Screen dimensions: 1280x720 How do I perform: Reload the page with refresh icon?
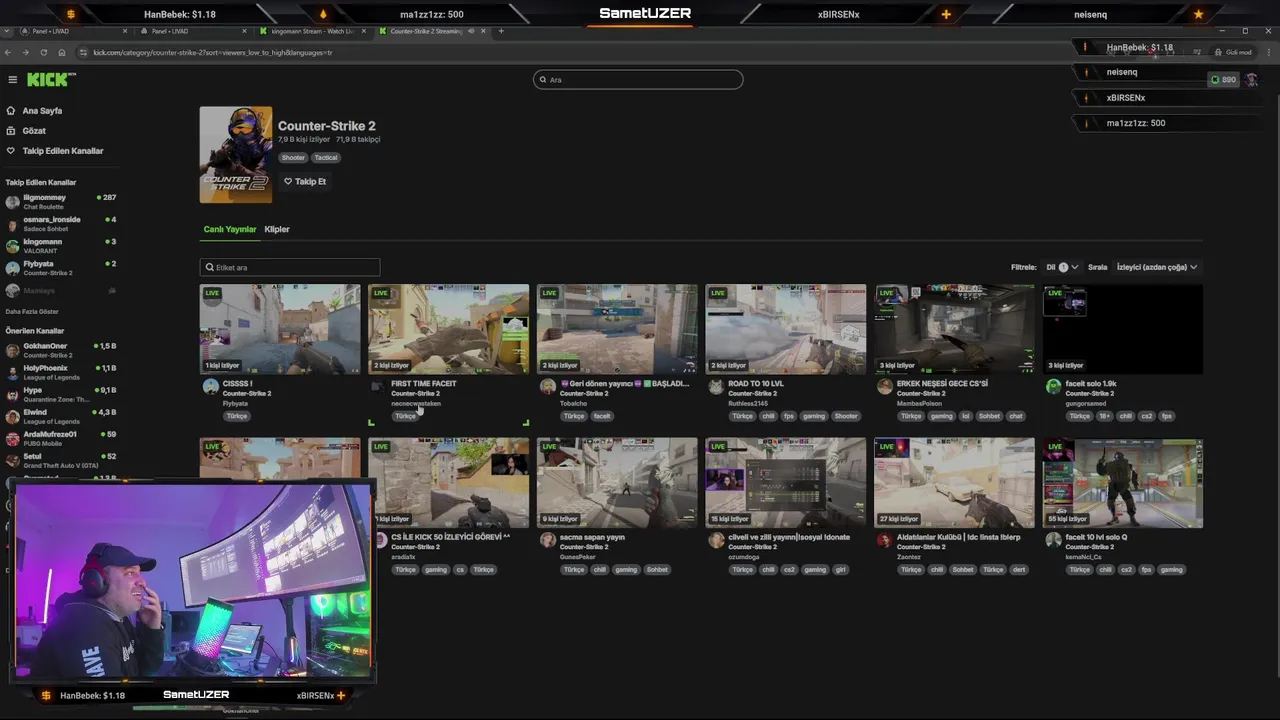click(43, 52)
